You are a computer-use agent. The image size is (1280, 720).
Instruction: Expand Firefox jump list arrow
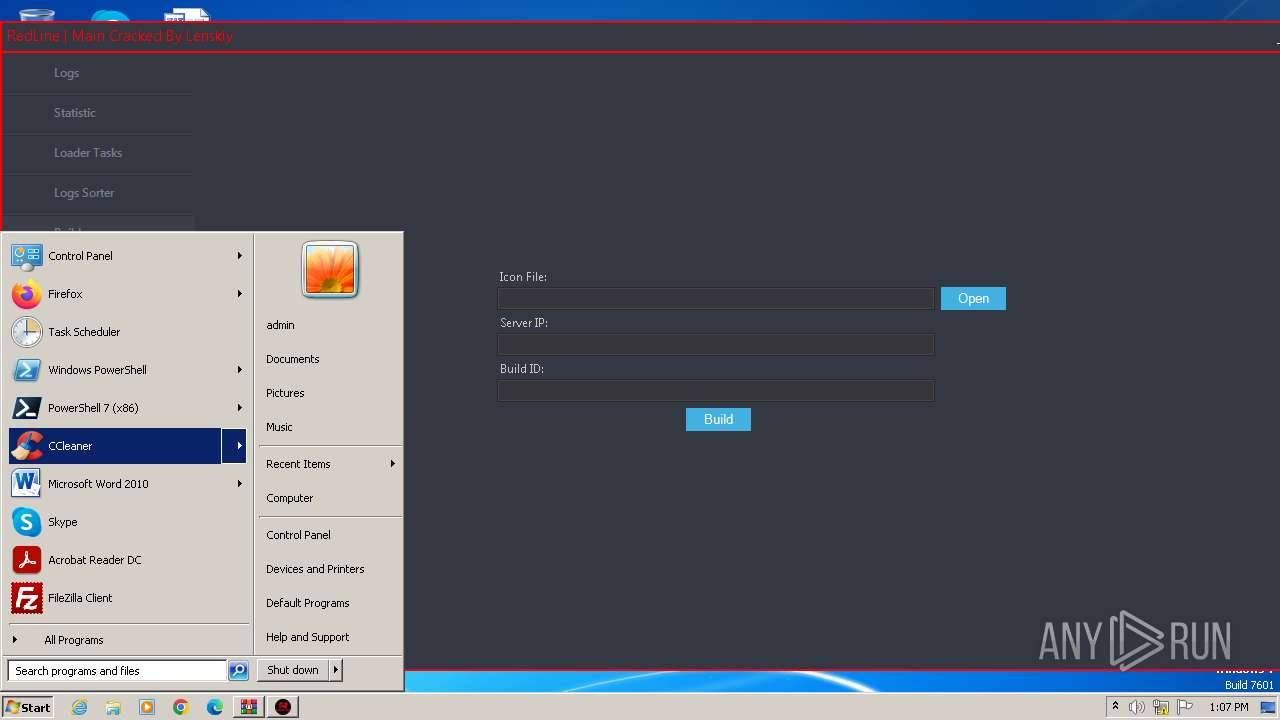coord(240,294)
